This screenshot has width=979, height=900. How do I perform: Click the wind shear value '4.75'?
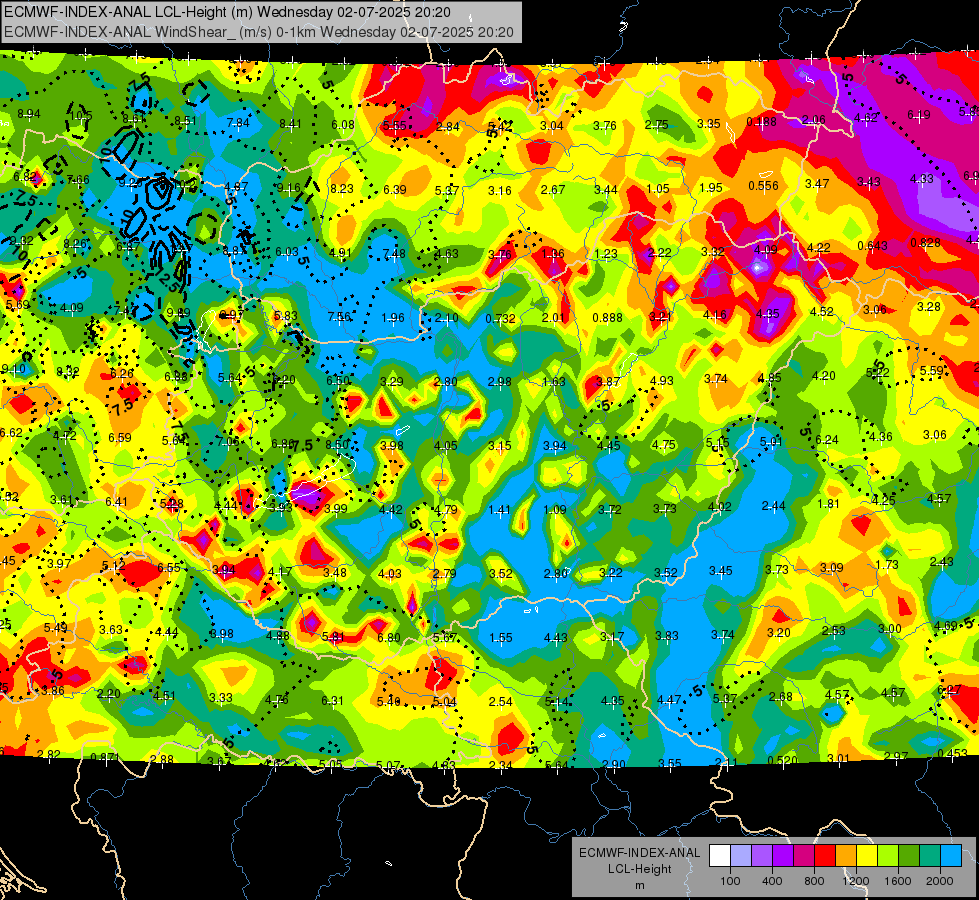[664, 445]
